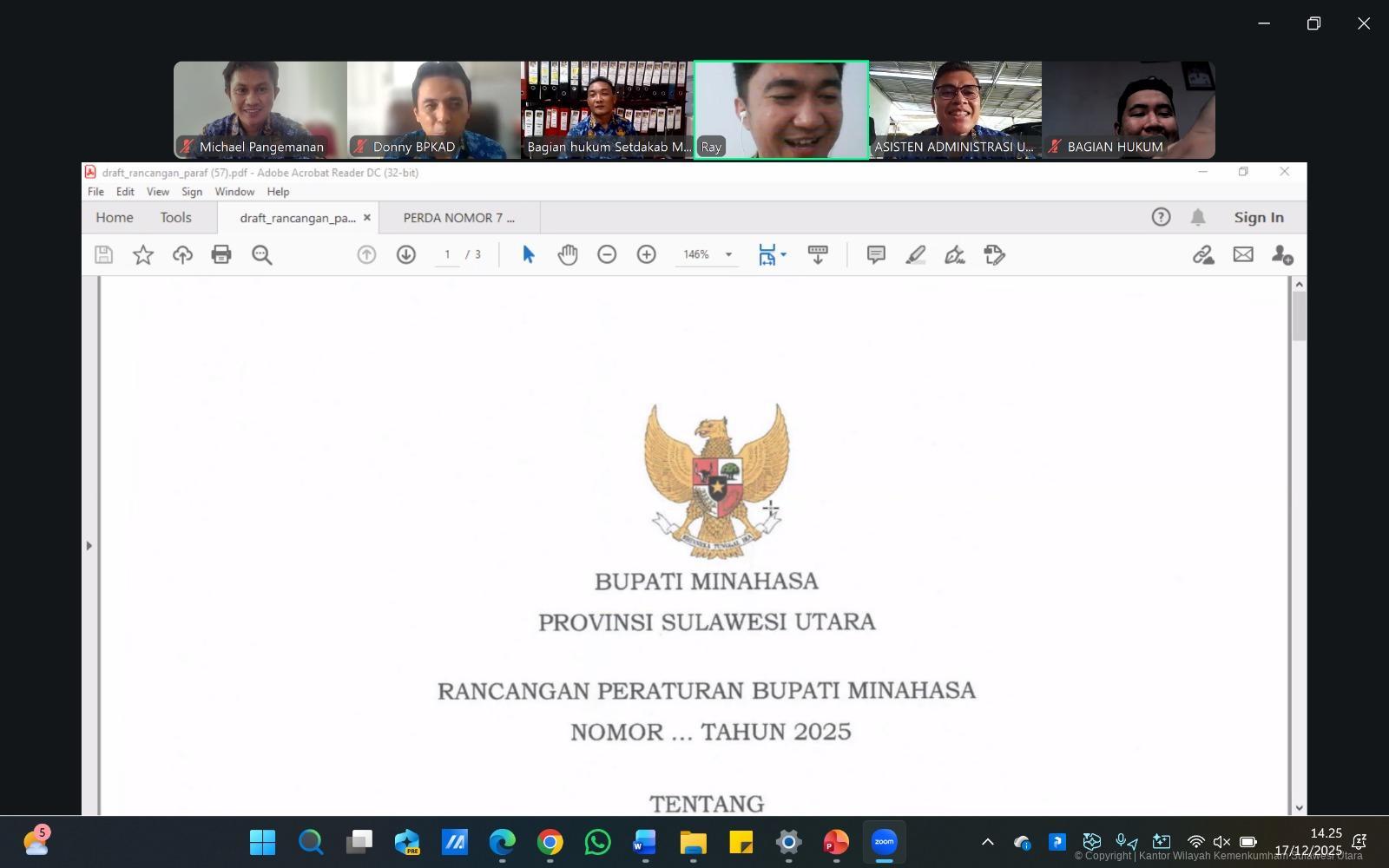Open the notifications bell
Image resolution: width=1389 pixels, height=868 pixels.
click(1198, 217)
